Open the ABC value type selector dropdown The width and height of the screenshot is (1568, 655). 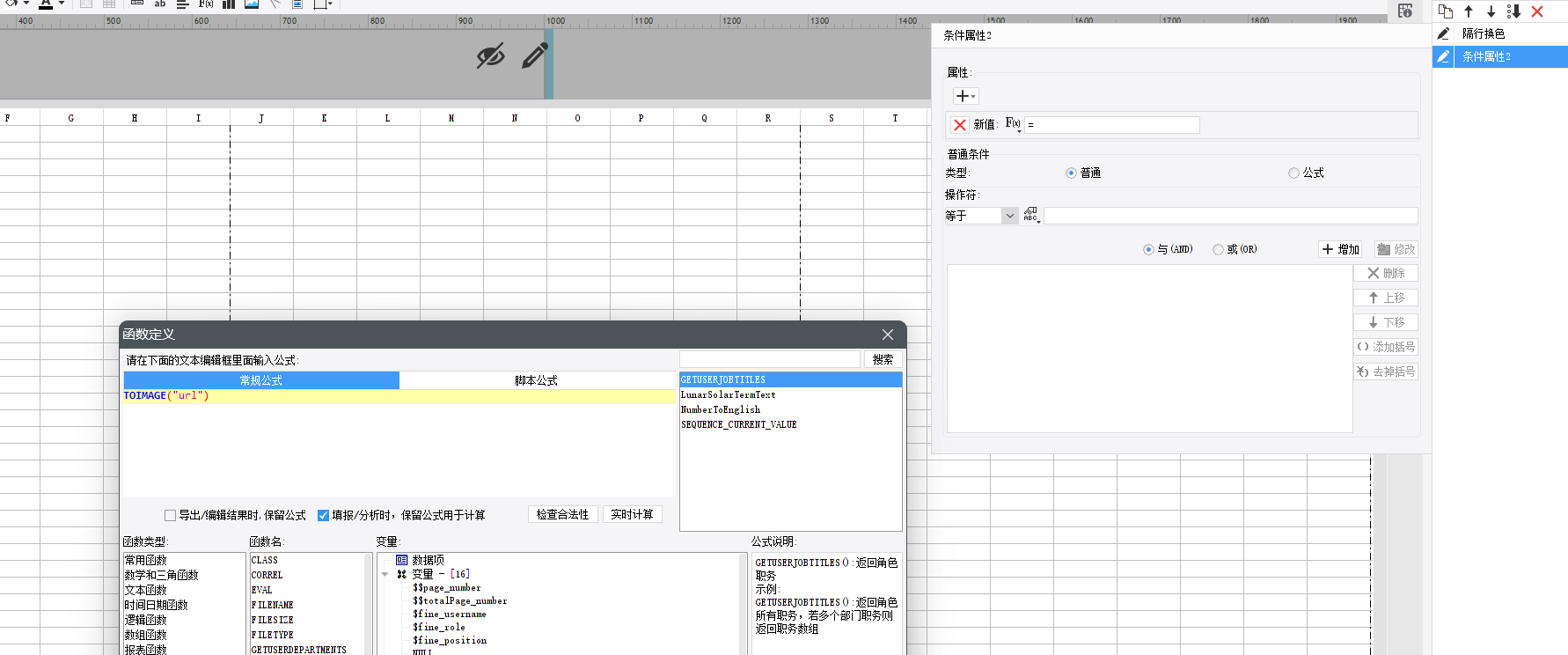pyautogui.click(x=1031, y=216)
